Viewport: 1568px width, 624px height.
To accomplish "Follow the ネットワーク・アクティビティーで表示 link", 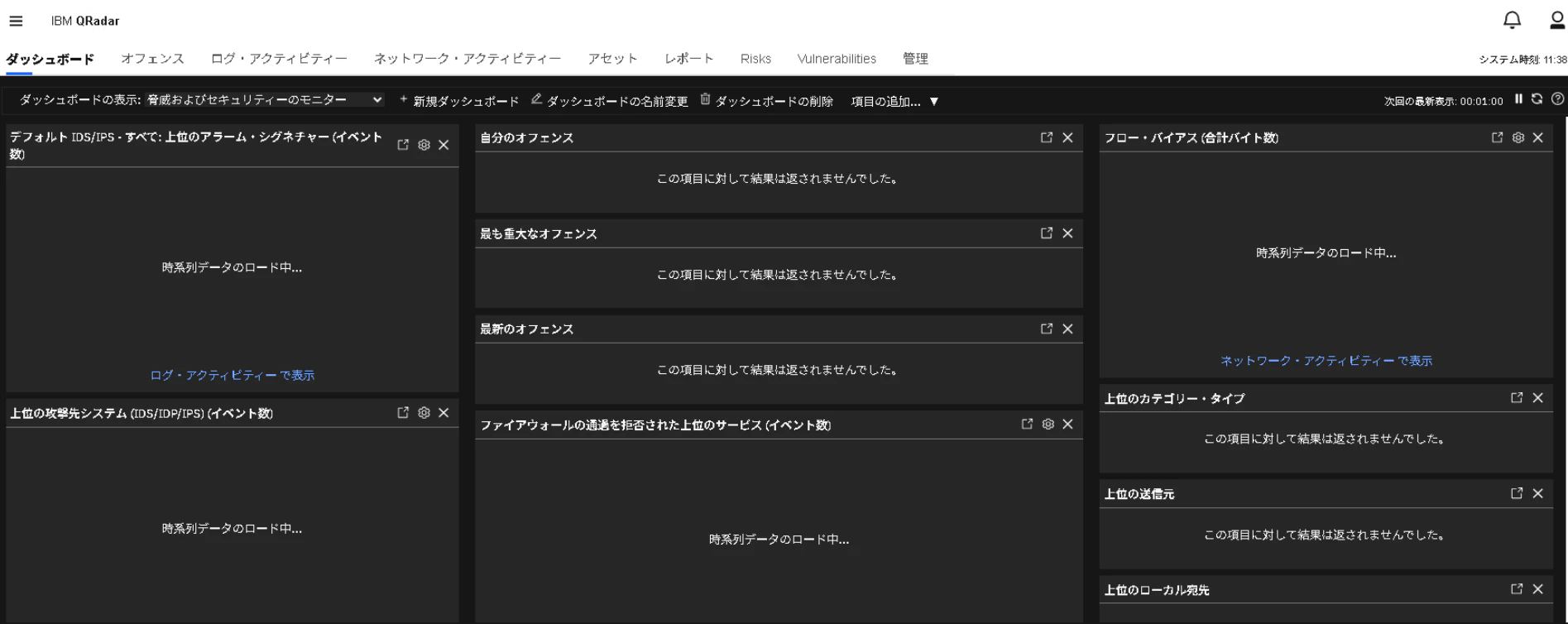I will click(1326, 361).
